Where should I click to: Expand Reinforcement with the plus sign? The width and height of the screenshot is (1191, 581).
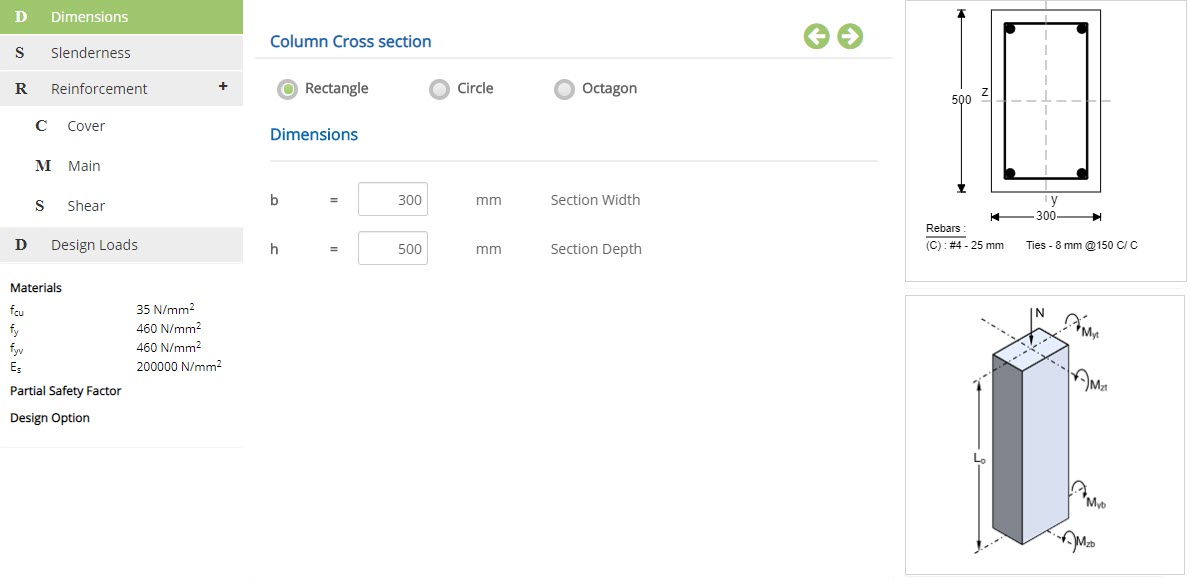223,87
